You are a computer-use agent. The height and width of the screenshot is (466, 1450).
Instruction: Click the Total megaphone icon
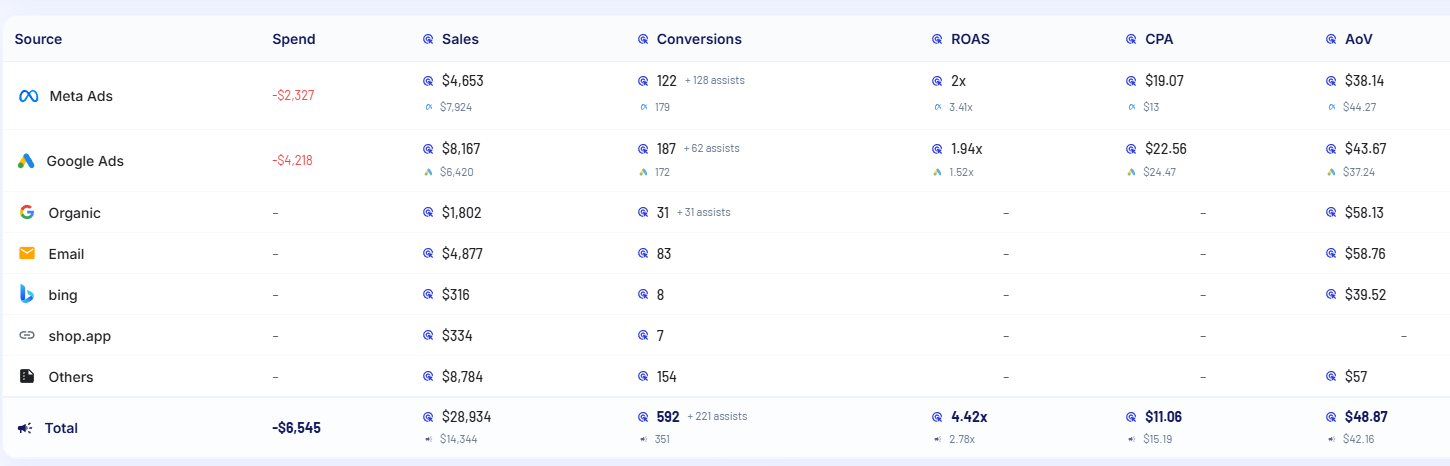point(25,428)
